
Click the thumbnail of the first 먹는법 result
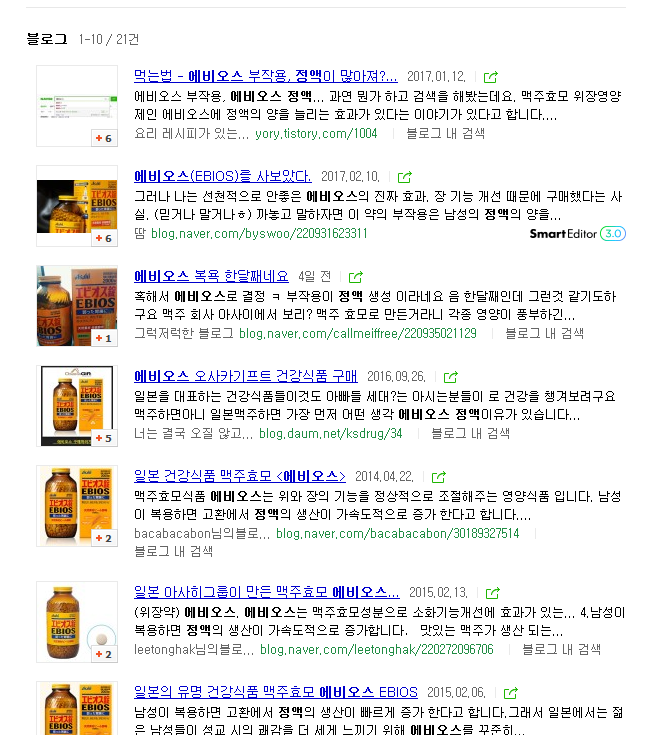[x=77, y=106]
